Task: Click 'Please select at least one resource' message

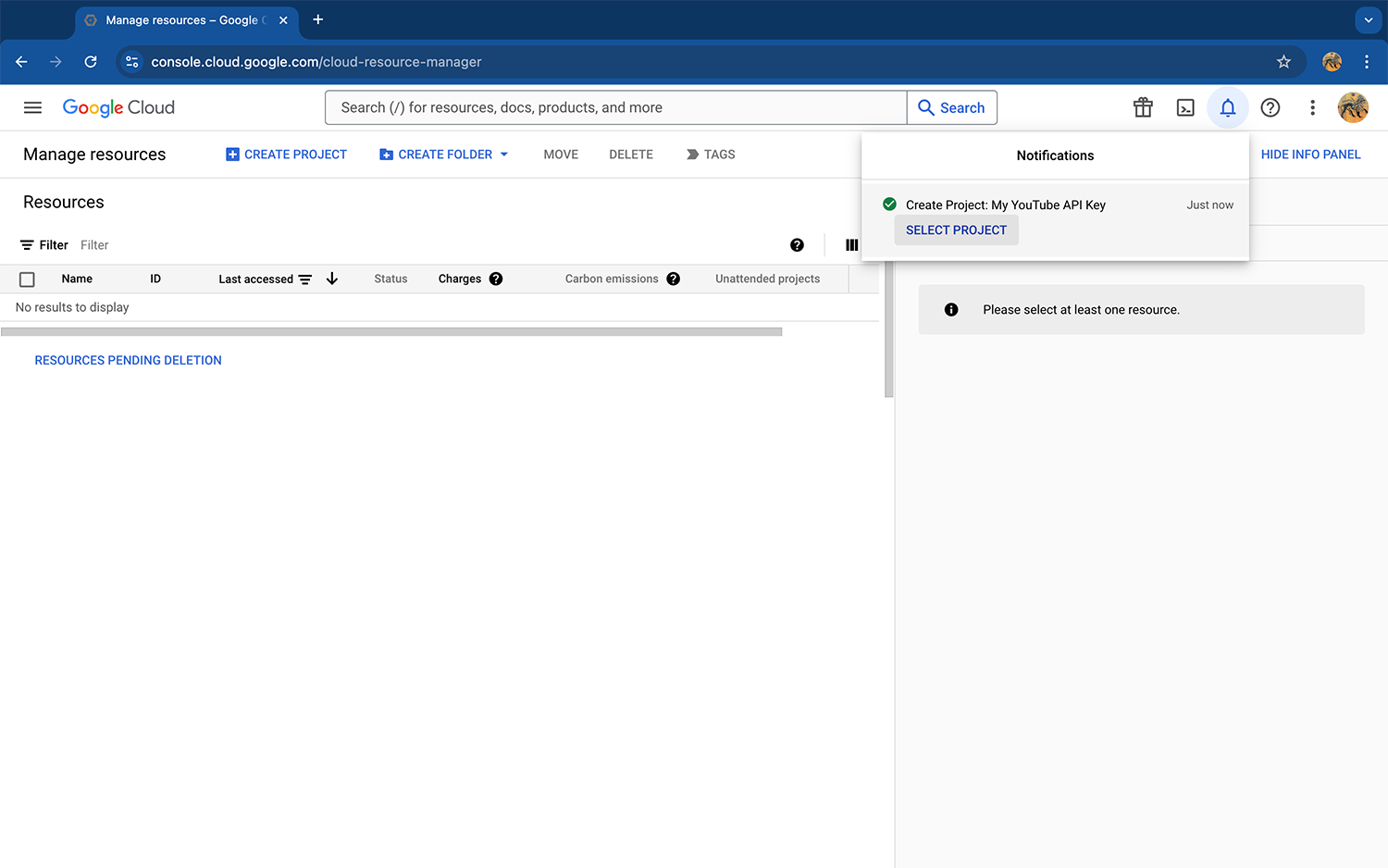Action: (x=1081, y=310)
